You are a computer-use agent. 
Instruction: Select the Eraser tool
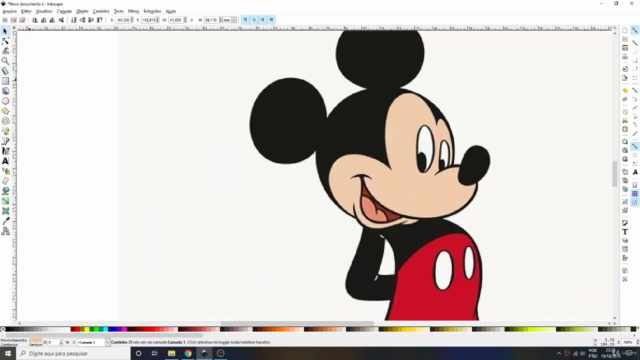tap(5, 181)
